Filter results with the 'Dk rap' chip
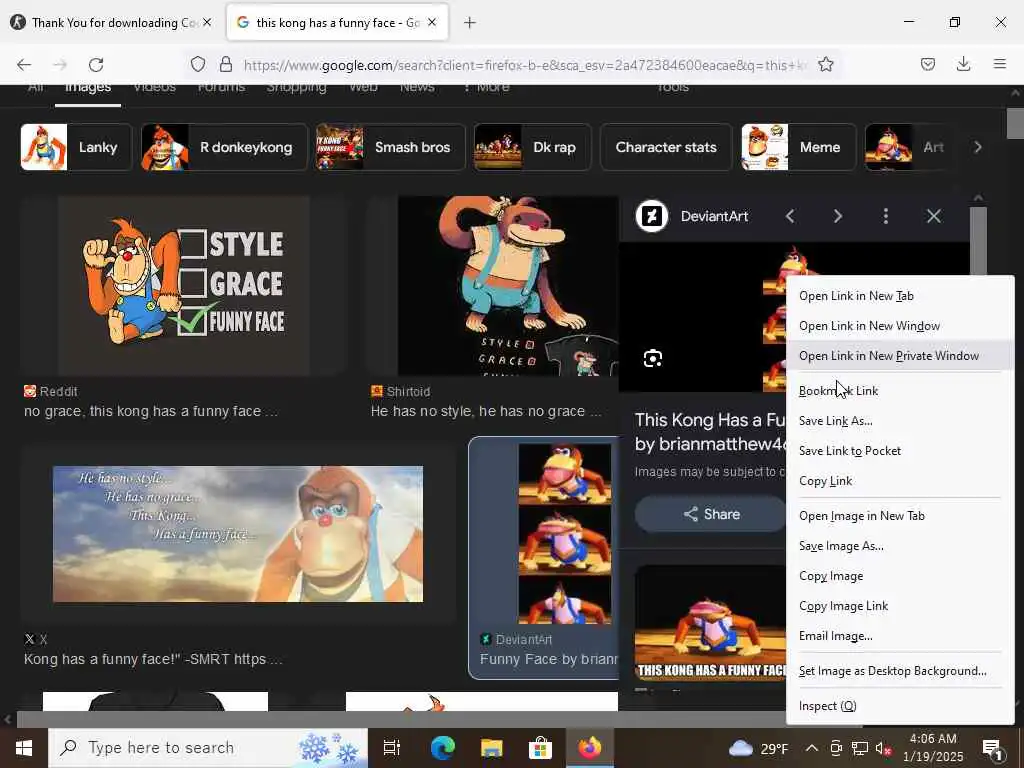Screen dimensions: 1024x768 532,147
